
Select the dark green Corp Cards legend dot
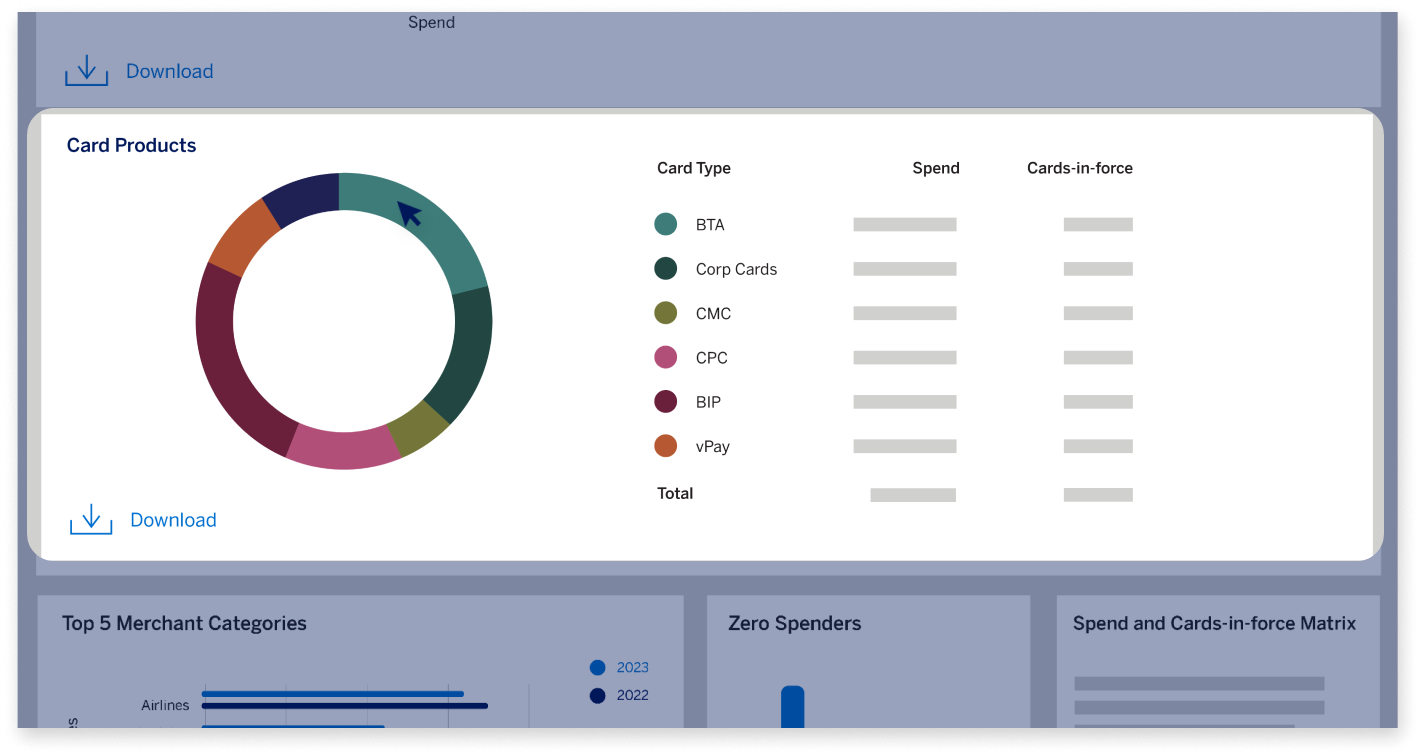coord(666,268)
